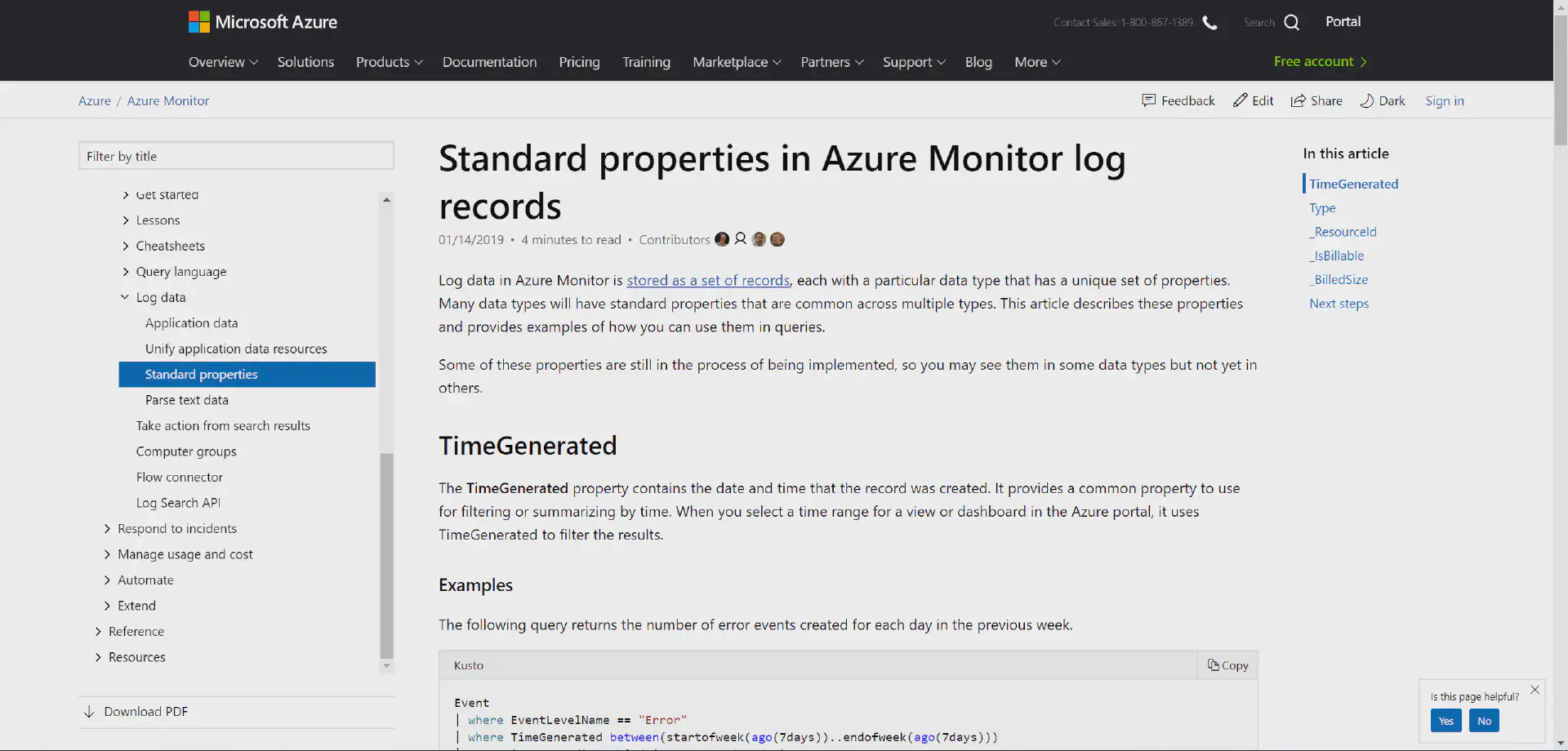The image size is (1568, 751).
Task: Open Computer groups page
Action: click(x=186, y=451)
